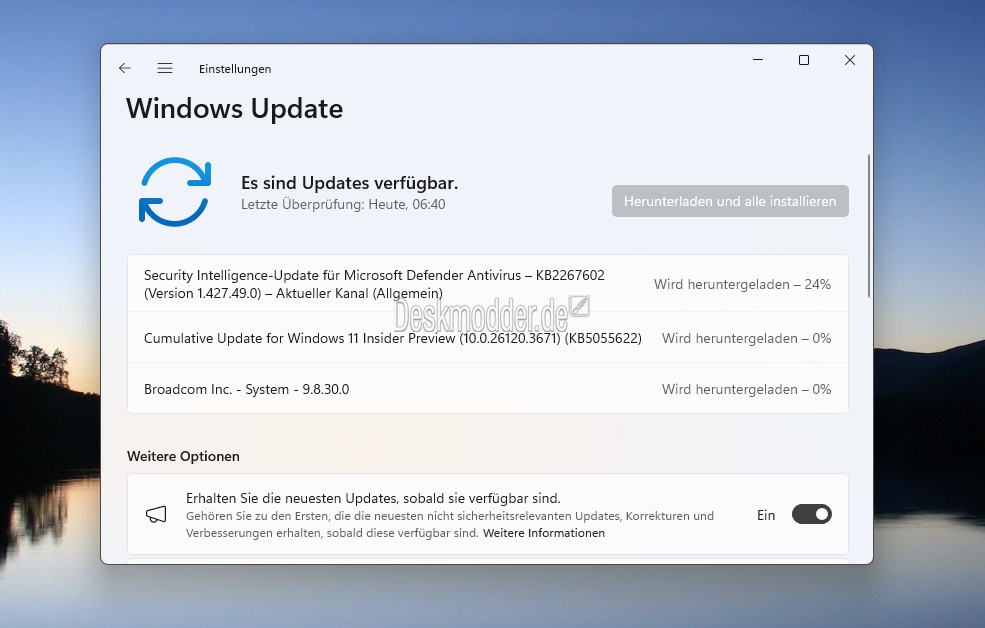Click 'Es sind Updates verfügbar.' status text
Screen dimensions: 985x628
point(349,183)
